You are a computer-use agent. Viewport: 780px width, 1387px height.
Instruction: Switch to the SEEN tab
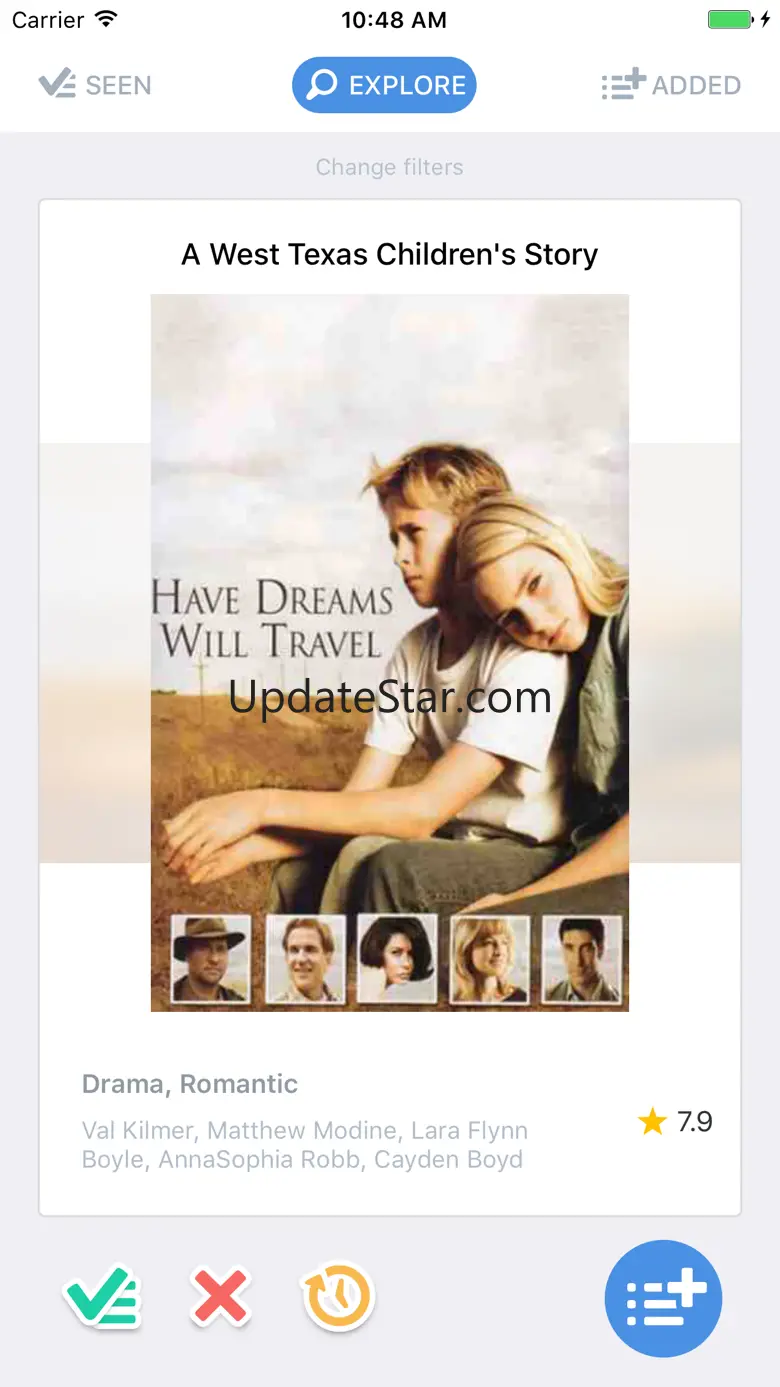(95, 85)
